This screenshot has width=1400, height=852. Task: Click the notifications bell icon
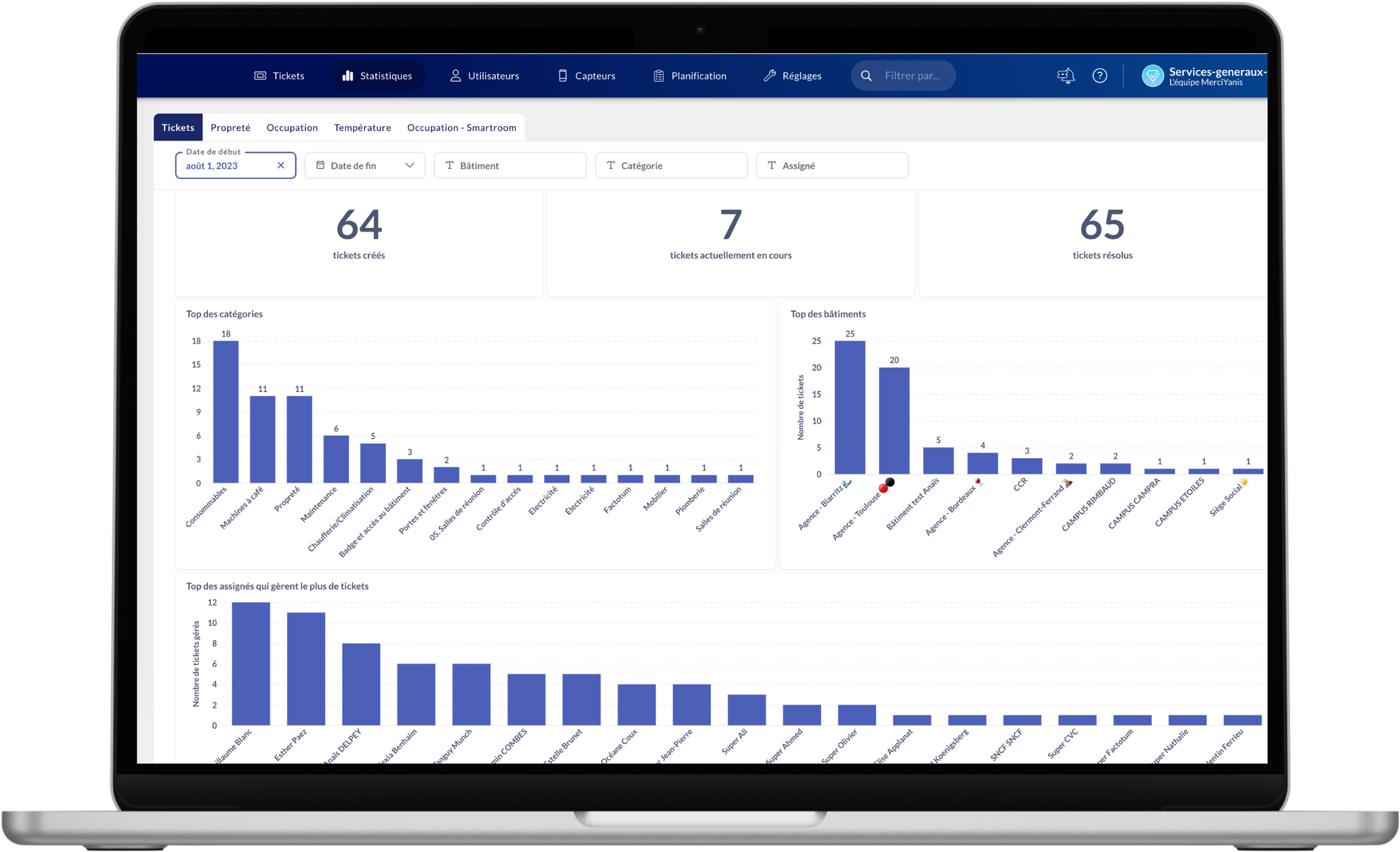point(1066,76)
